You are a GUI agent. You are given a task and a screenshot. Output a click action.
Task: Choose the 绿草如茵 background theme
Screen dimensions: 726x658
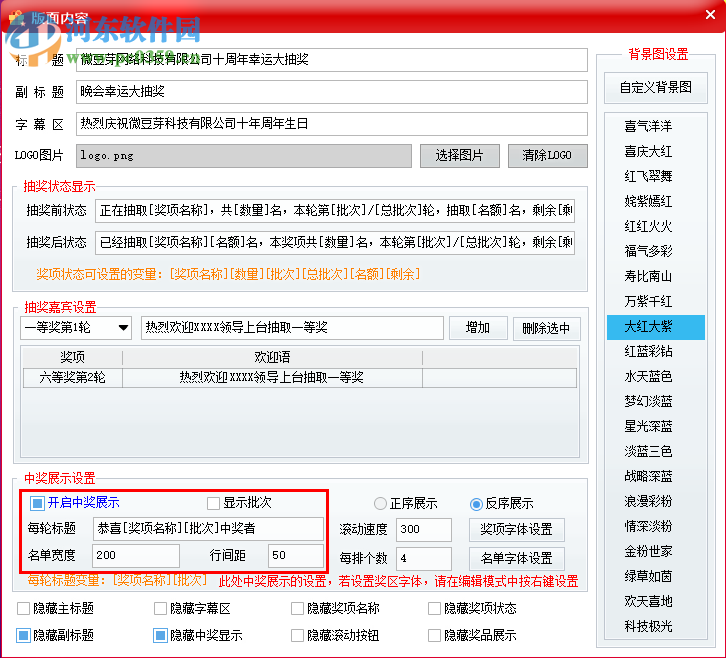pos(656,576)
